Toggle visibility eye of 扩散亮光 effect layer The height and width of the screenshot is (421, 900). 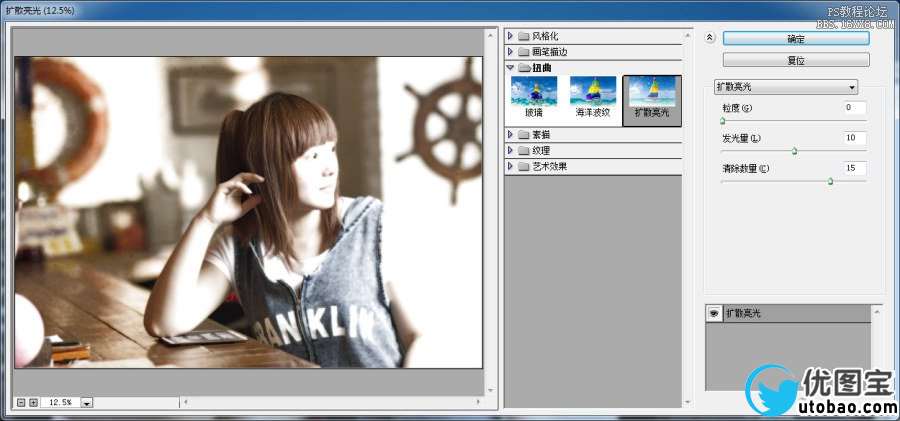[714, 314]
